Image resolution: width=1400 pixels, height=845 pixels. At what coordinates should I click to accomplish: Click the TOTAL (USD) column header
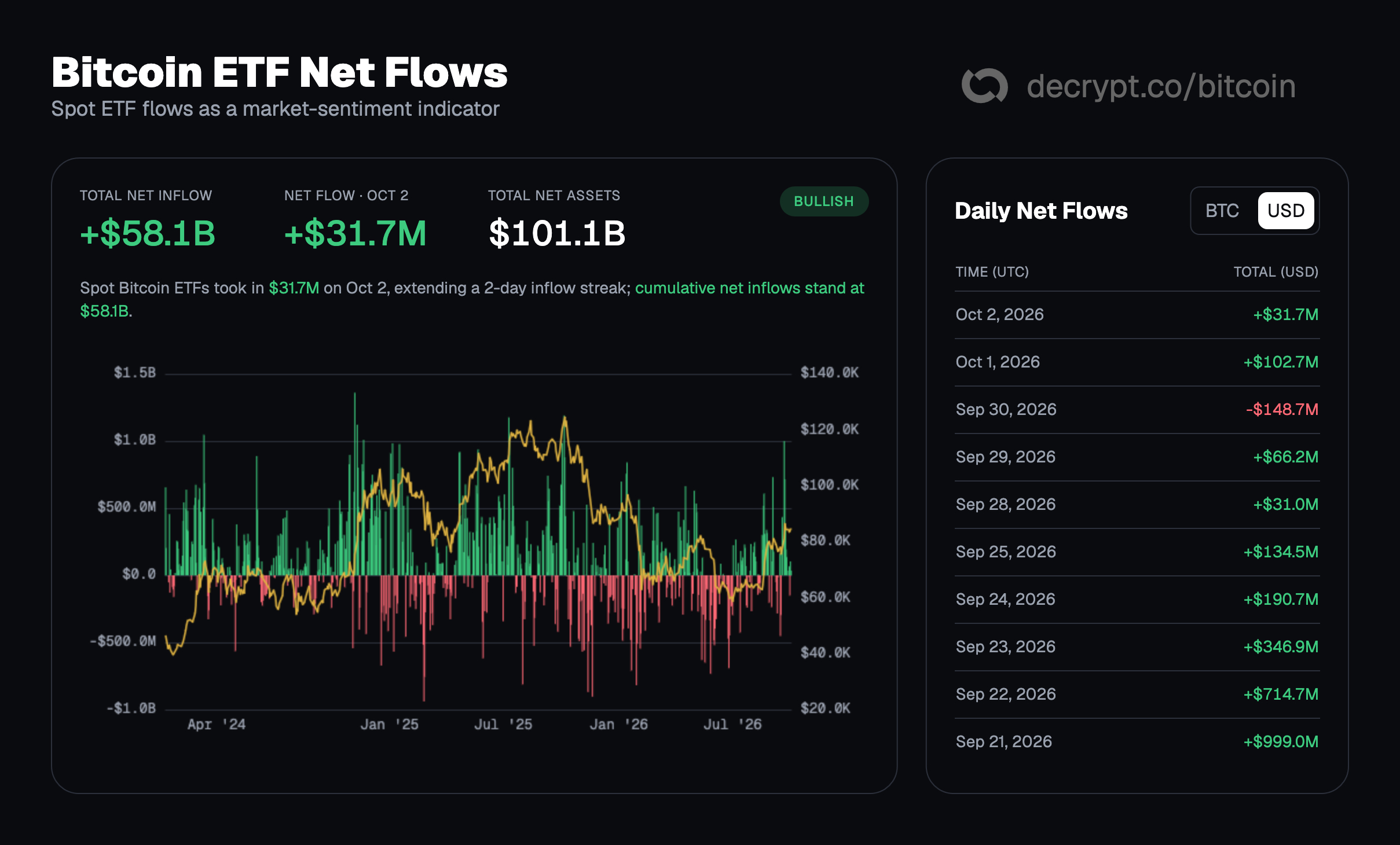[1276, 272]
